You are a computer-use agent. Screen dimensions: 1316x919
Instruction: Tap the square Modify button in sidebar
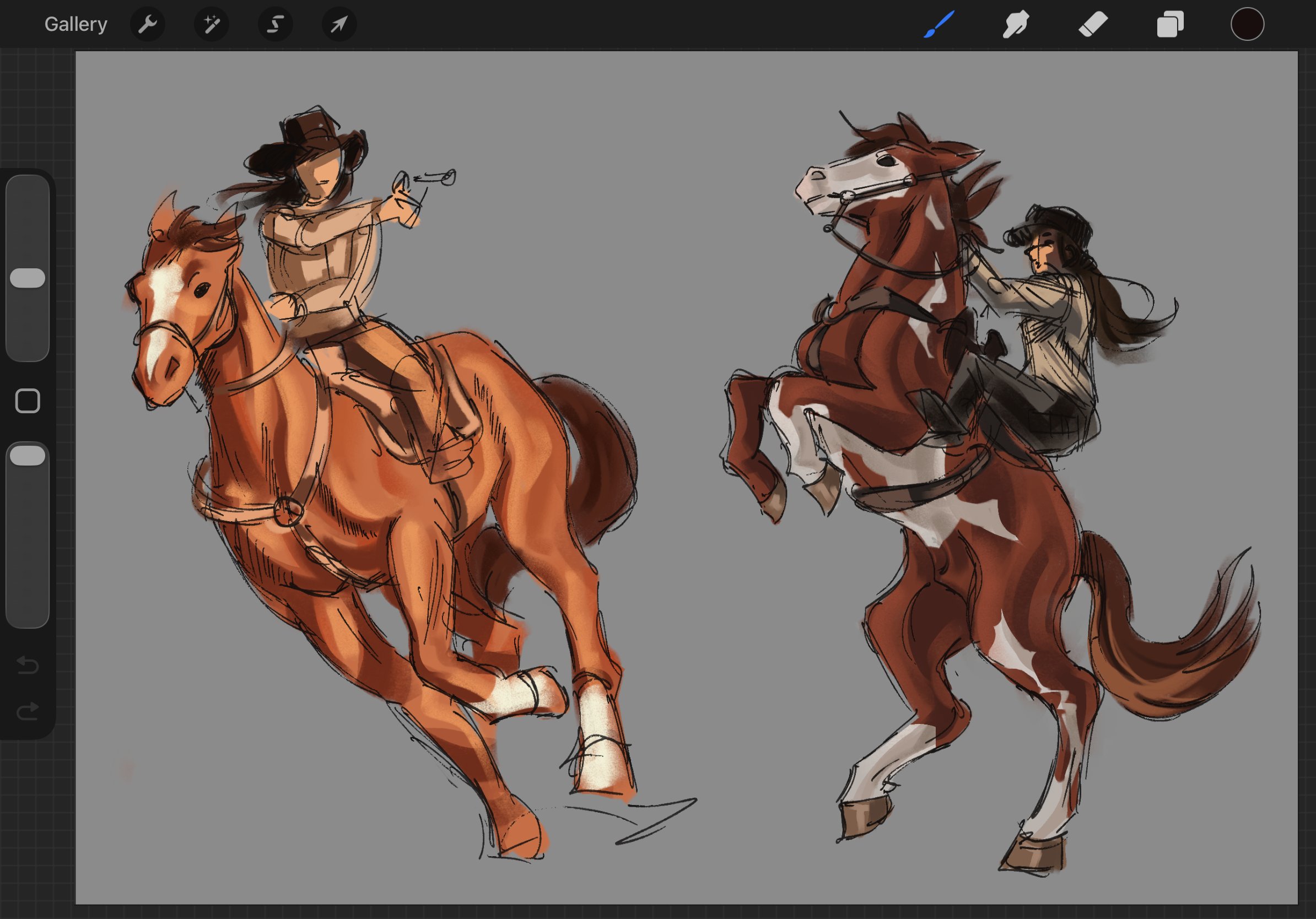coord(28,401)
